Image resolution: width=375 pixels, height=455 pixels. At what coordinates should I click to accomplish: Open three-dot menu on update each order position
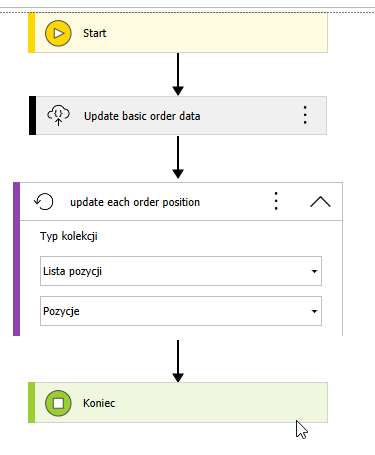pyautogui.click(x=276, y=201)
